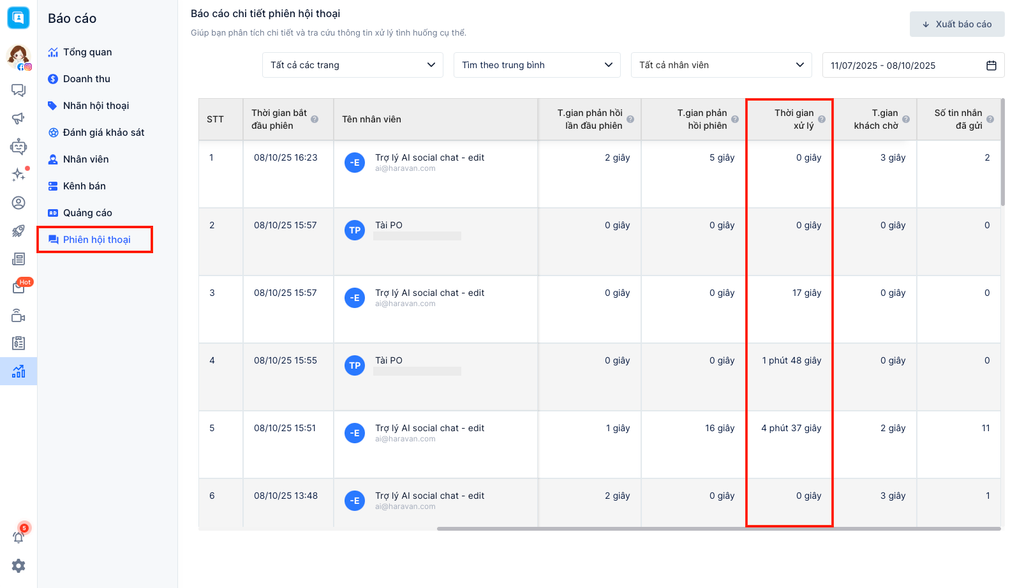
Task: Click the user avatar at top of sidebar
Action: (18, 56)
